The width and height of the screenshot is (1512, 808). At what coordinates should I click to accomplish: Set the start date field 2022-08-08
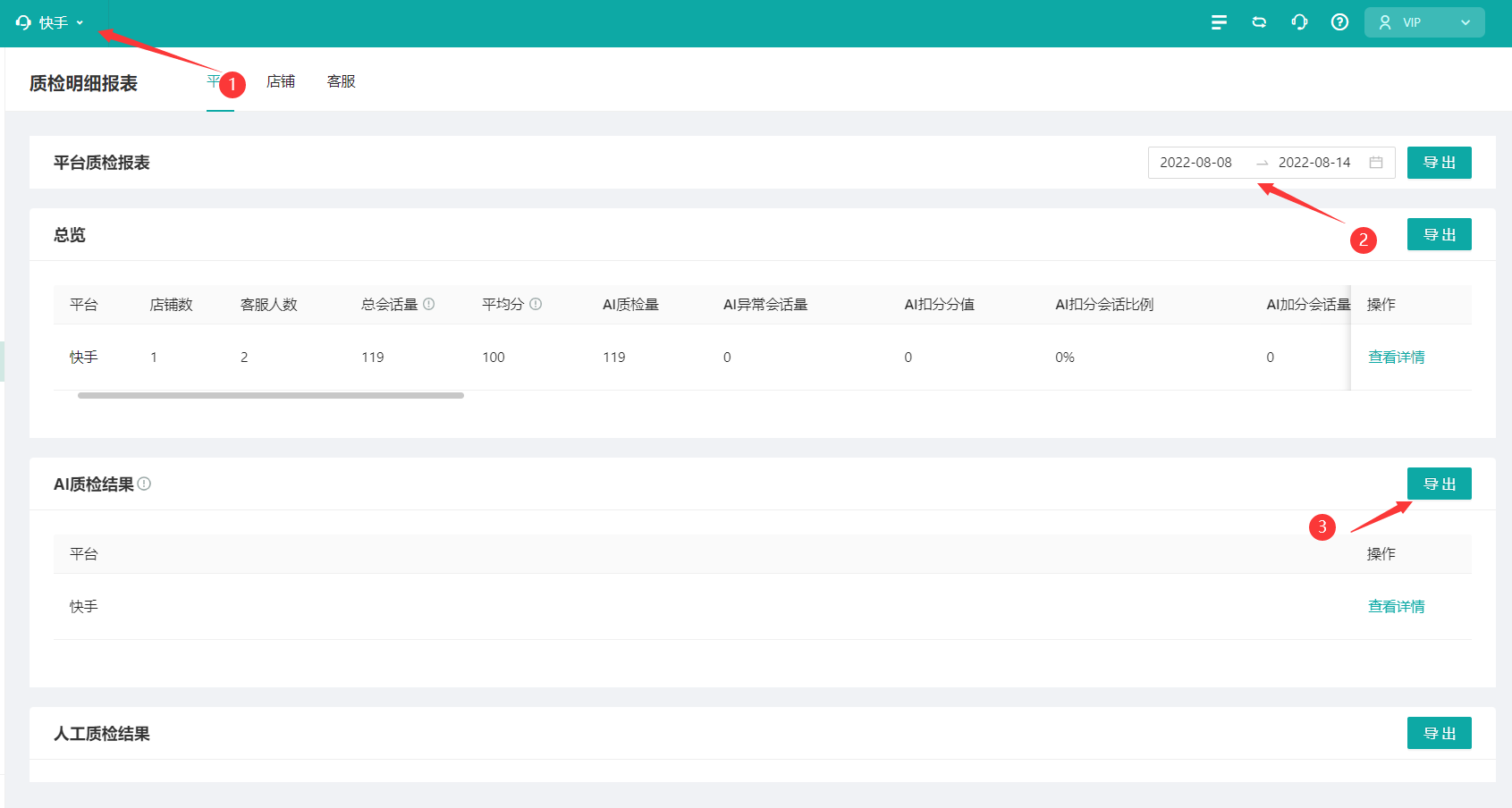tap(1195, 163)
